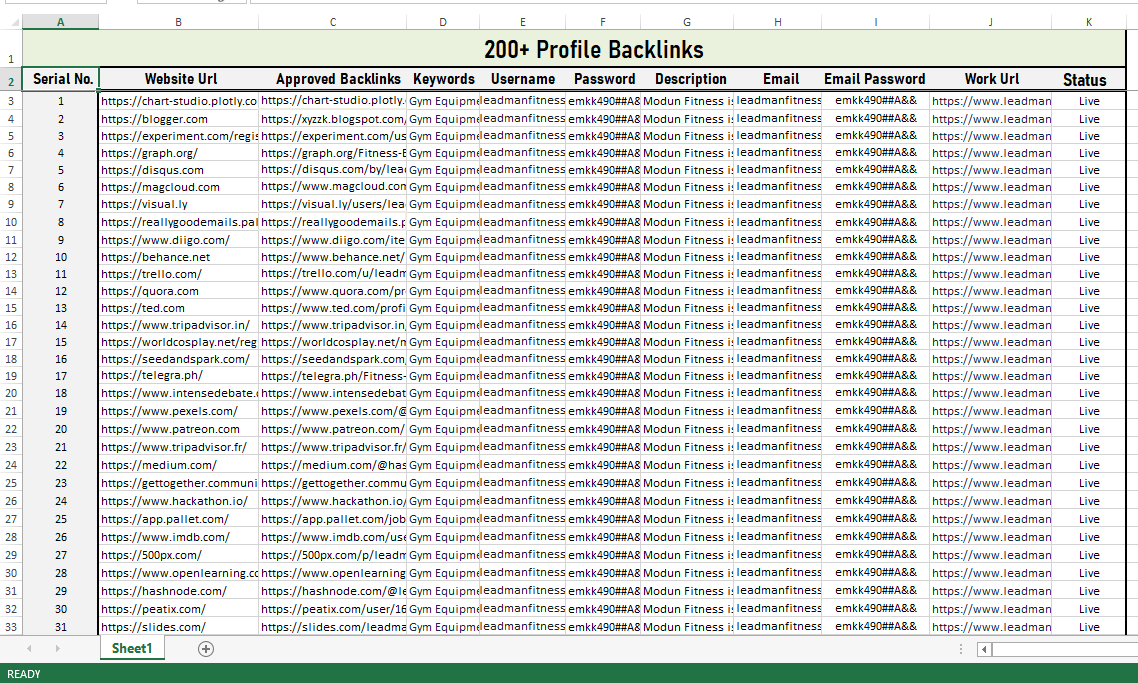Select the 'Website Url' header cell
This screenshot has width=1138, height=683.
click(x=180, y=80)
